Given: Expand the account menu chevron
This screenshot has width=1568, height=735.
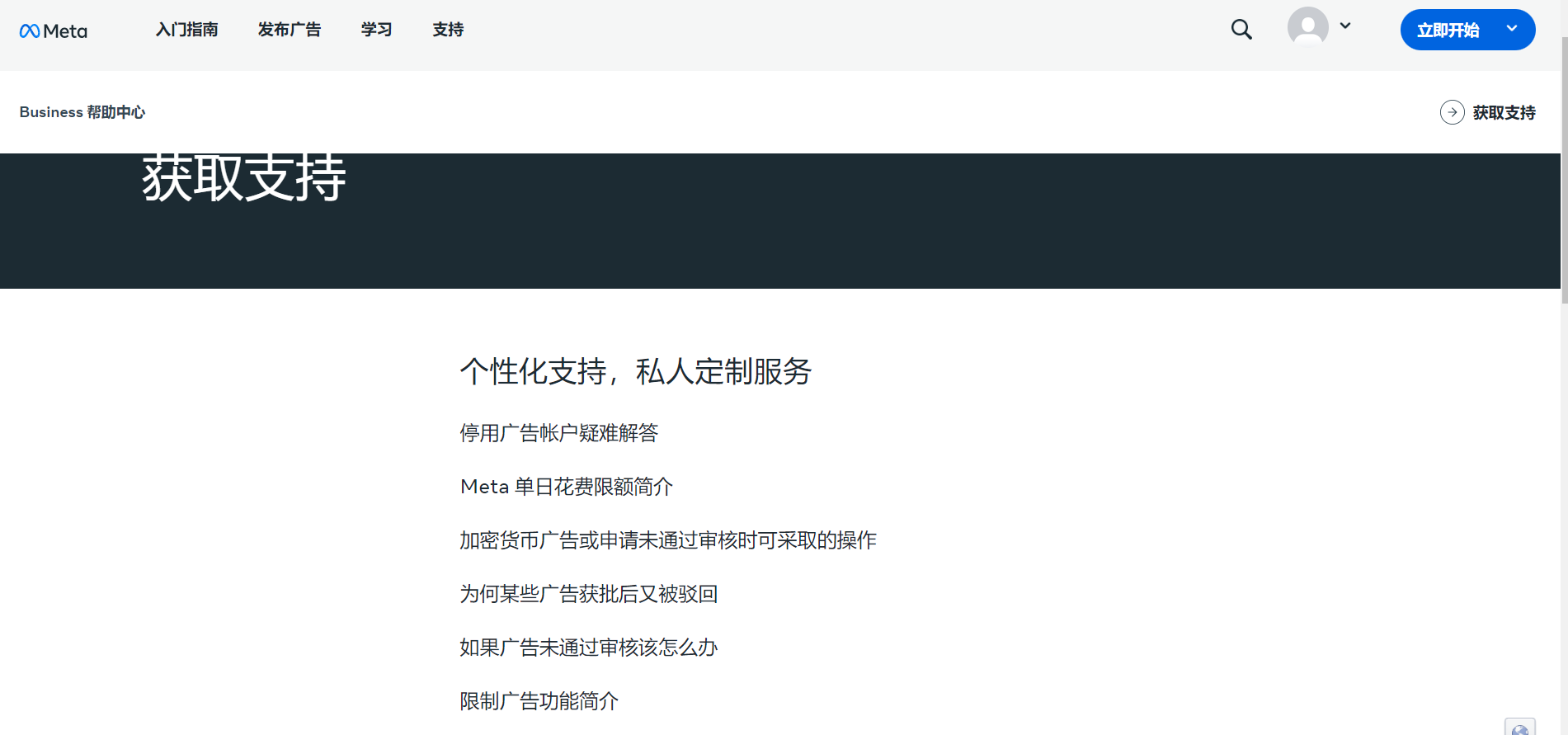Looking at the screenshot, I should 1345,26.
